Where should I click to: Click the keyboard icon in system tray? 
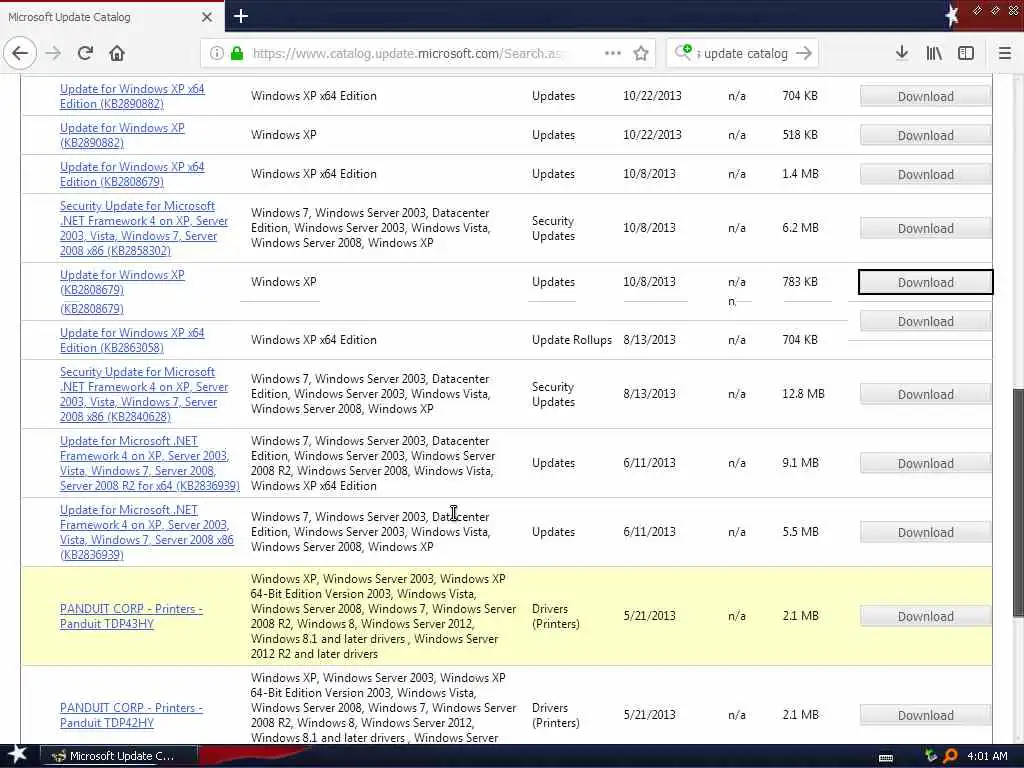click(x=886, y=758)
